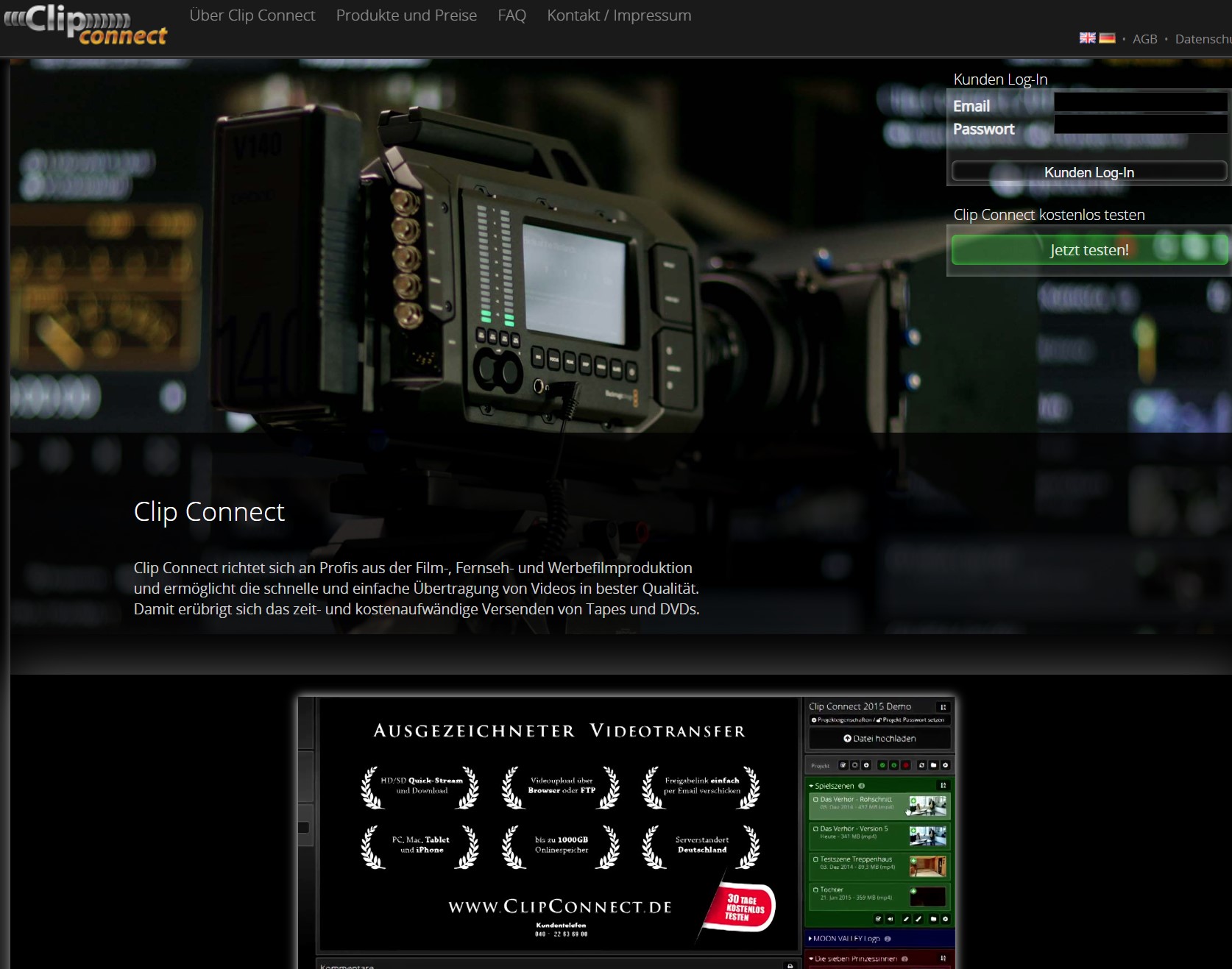Image resolution: width=1232 pixels, height=969 pixels.
Task: Tick the Das Verhör - Rohschnitt checkbox
Action: (x=815, y=800)
